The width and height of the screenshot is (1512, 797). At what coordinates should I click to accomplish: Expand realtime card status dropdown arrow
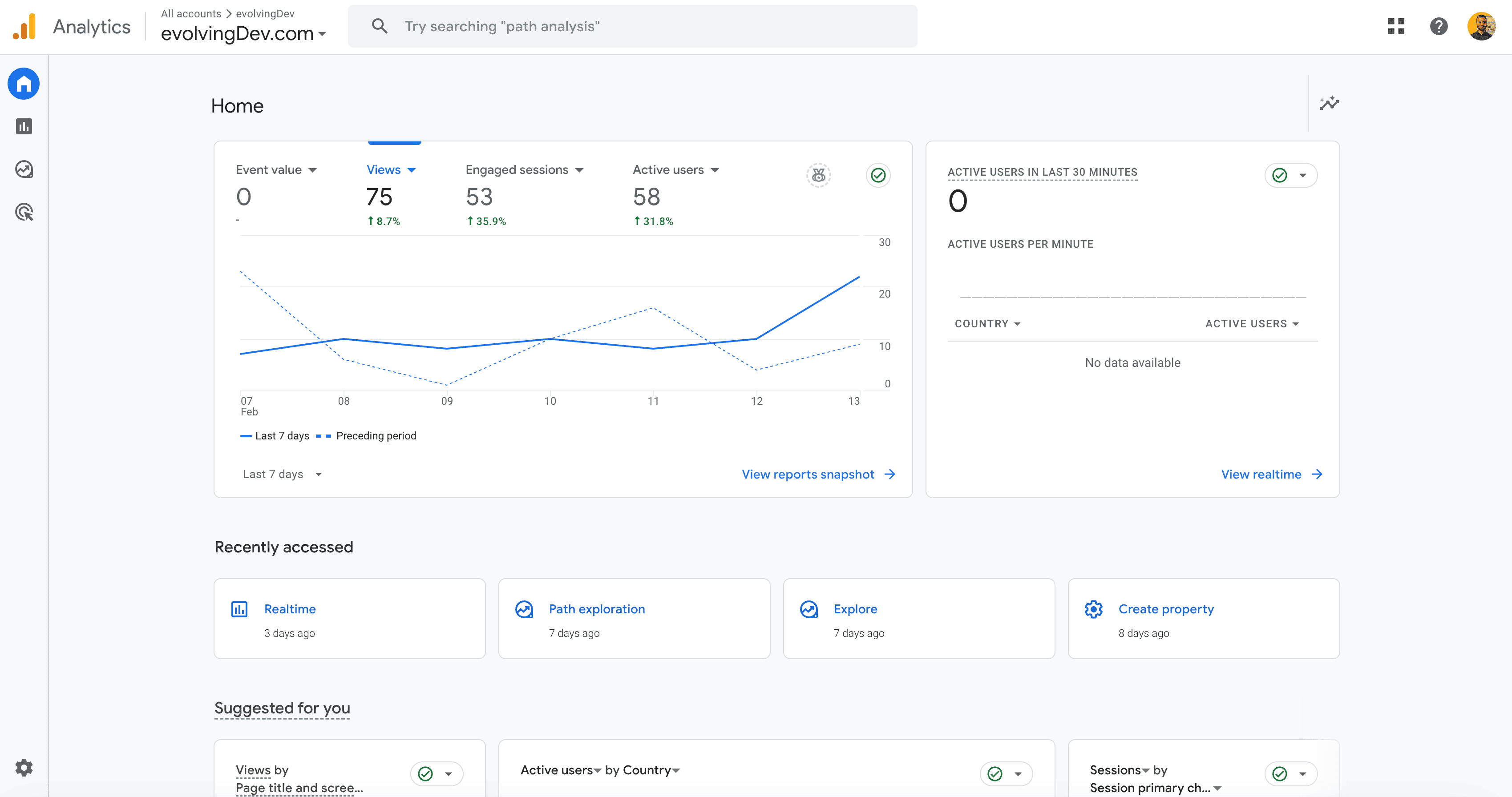(x=1302, y=175)
